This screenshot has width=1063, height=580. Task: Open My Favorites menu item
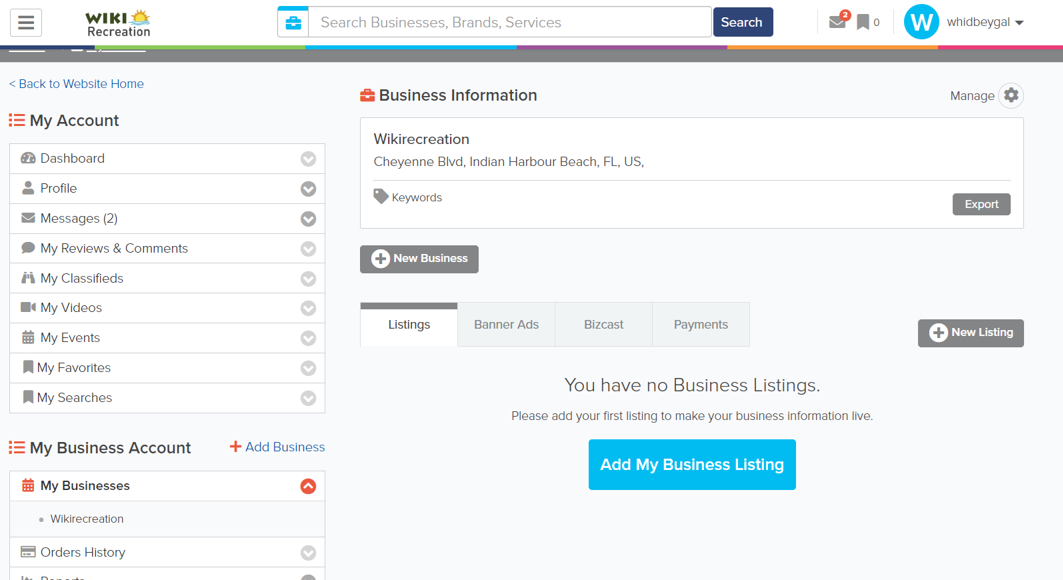pos(167,367)
